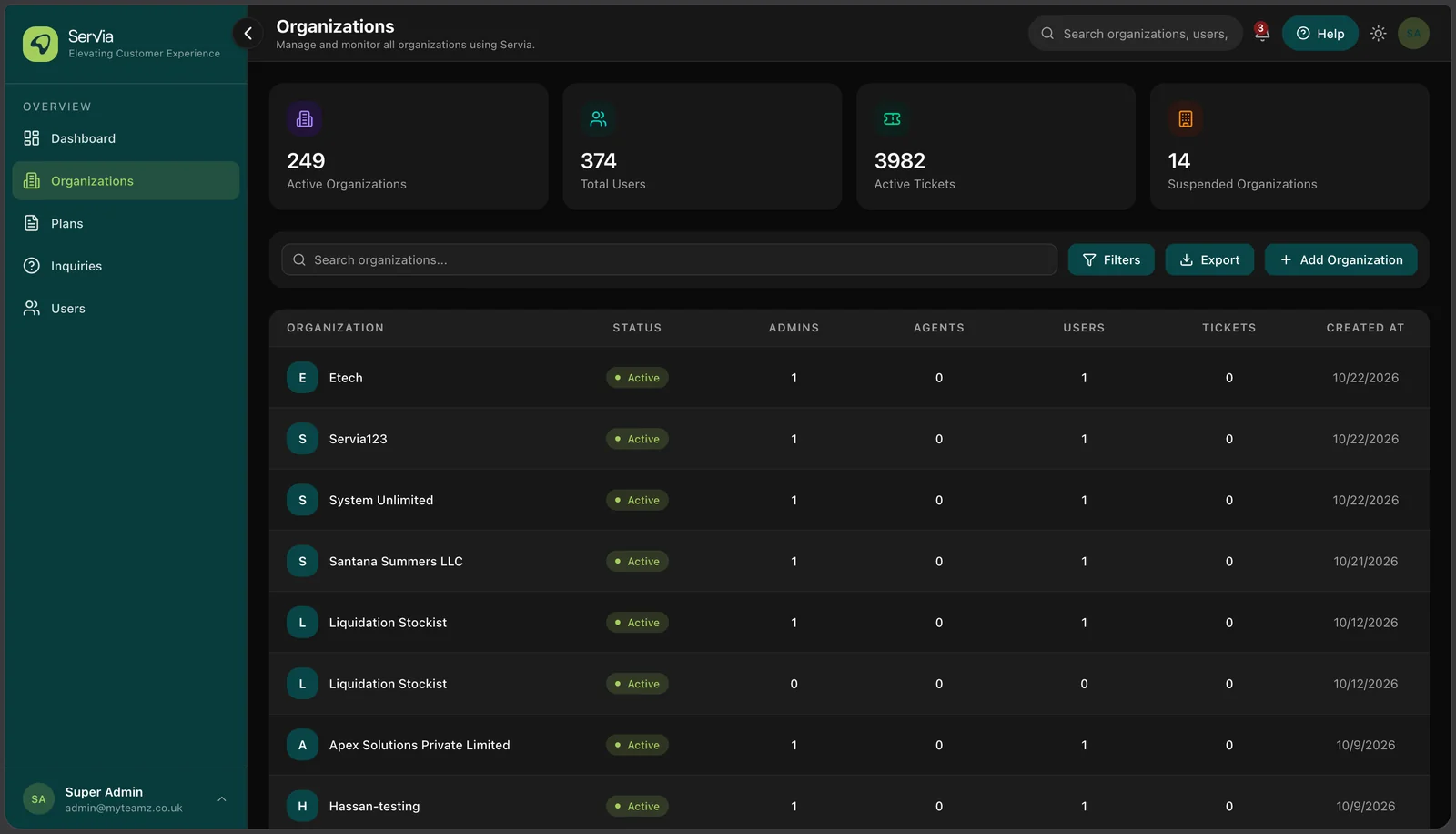Navigate to Users in the sidebar

[126, 309]
